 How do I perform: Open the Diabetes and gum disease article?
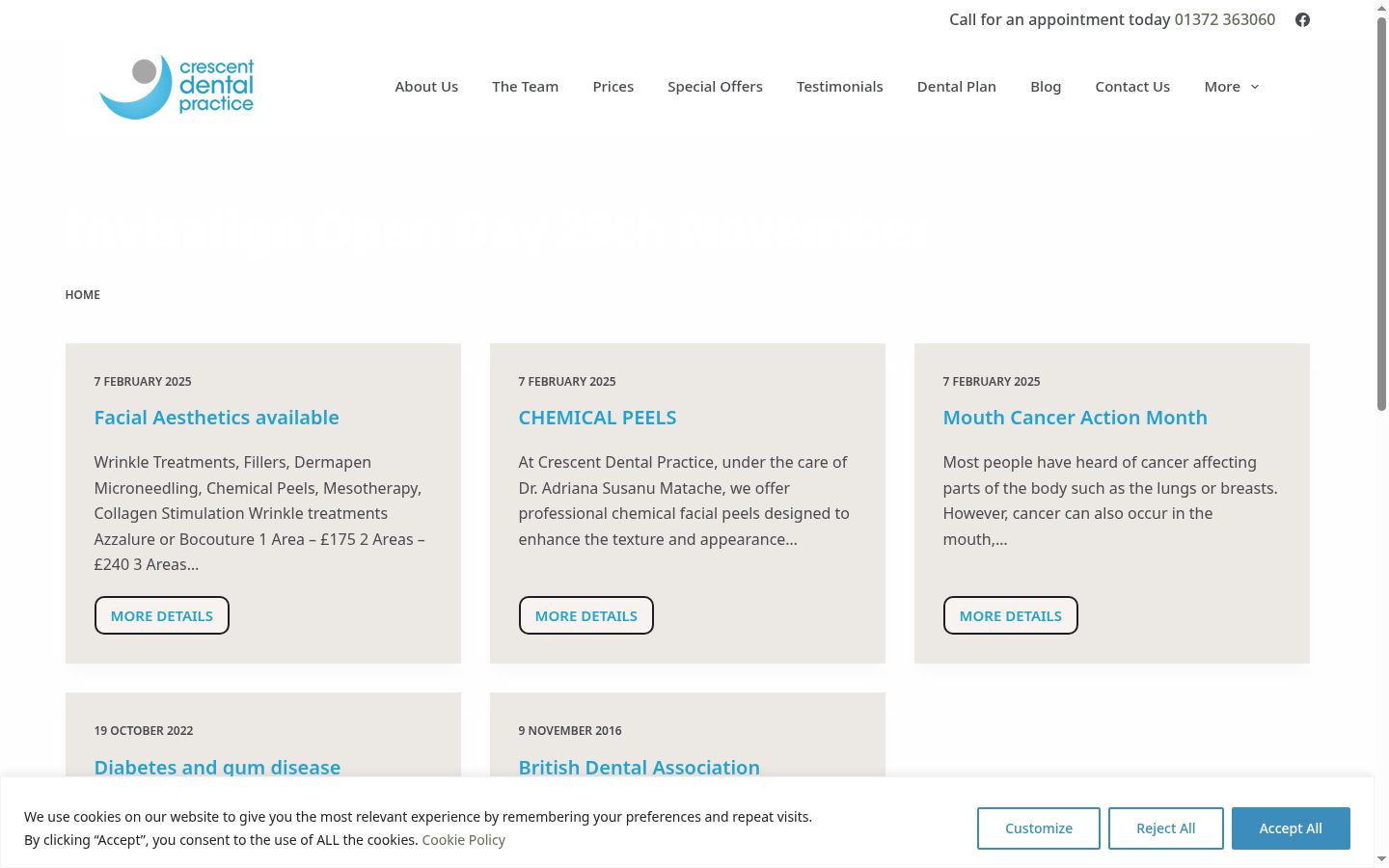coord(217,767)
